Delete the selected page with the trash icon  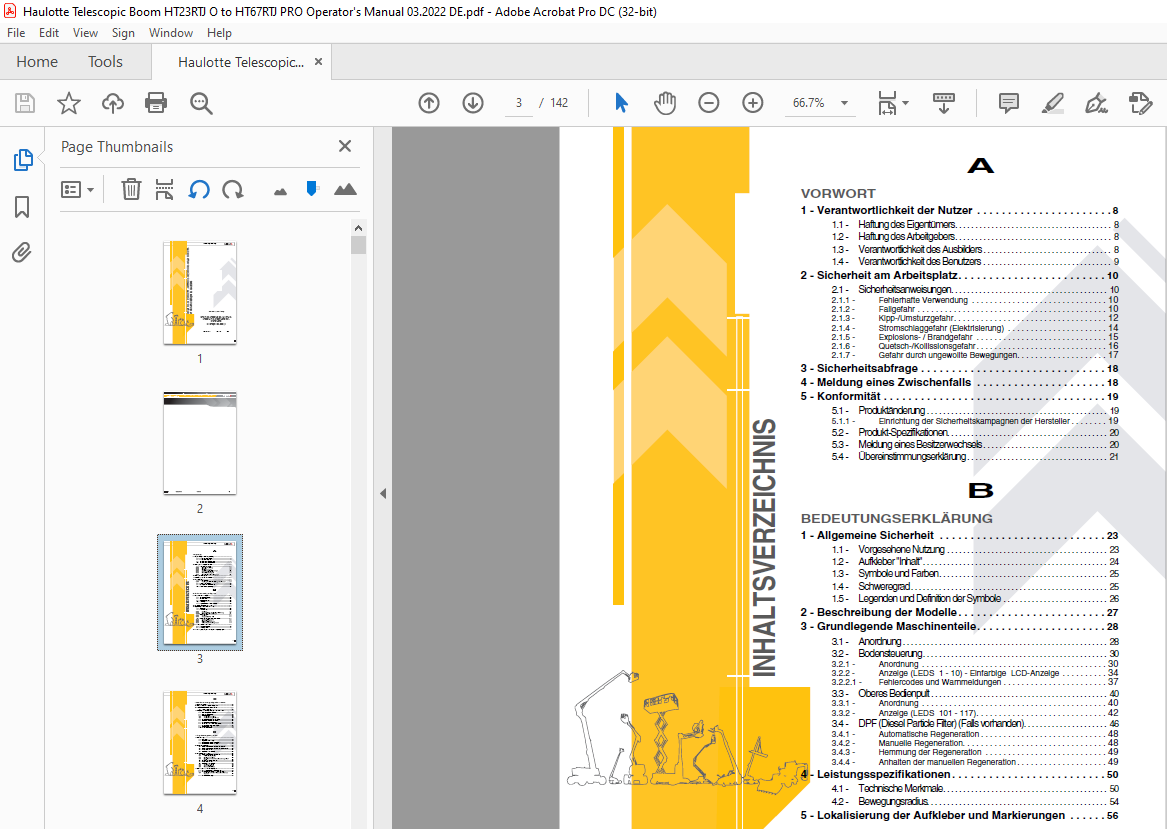[x=131, y=189]
